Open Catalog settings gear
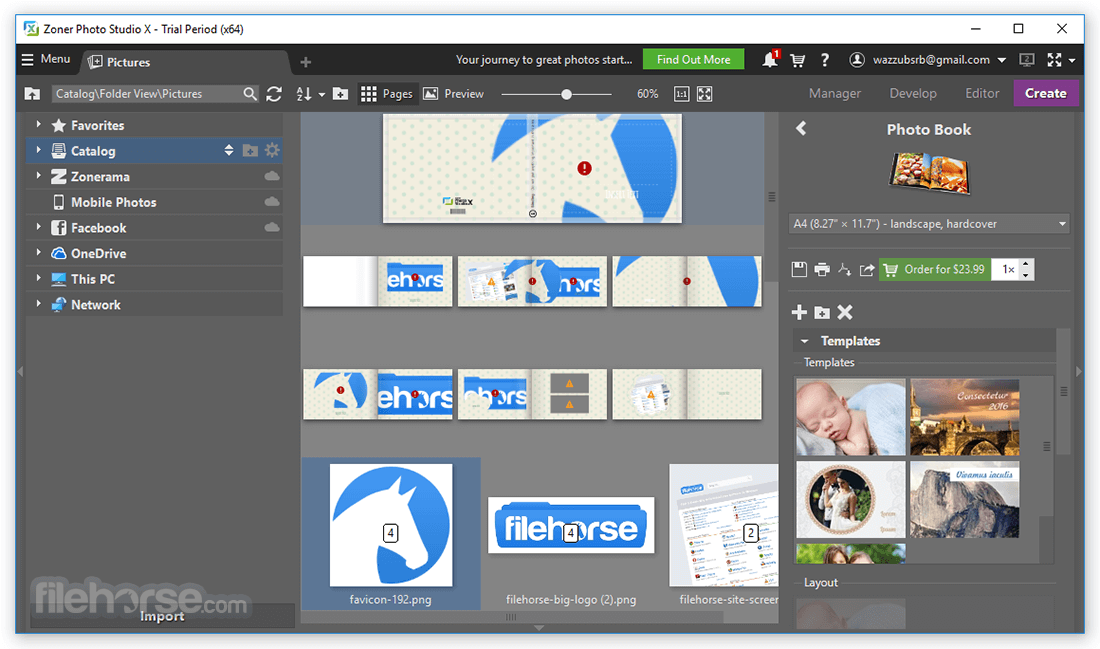Screen dimensions: 1100x649 pos(272,150)
